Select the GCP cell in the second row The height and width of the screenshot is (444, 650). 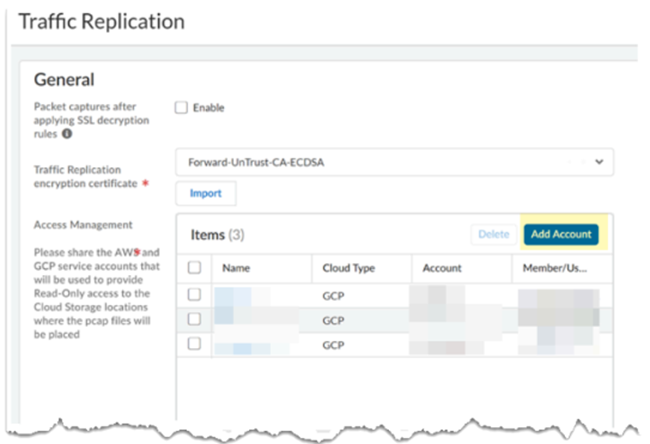(335, 320)
